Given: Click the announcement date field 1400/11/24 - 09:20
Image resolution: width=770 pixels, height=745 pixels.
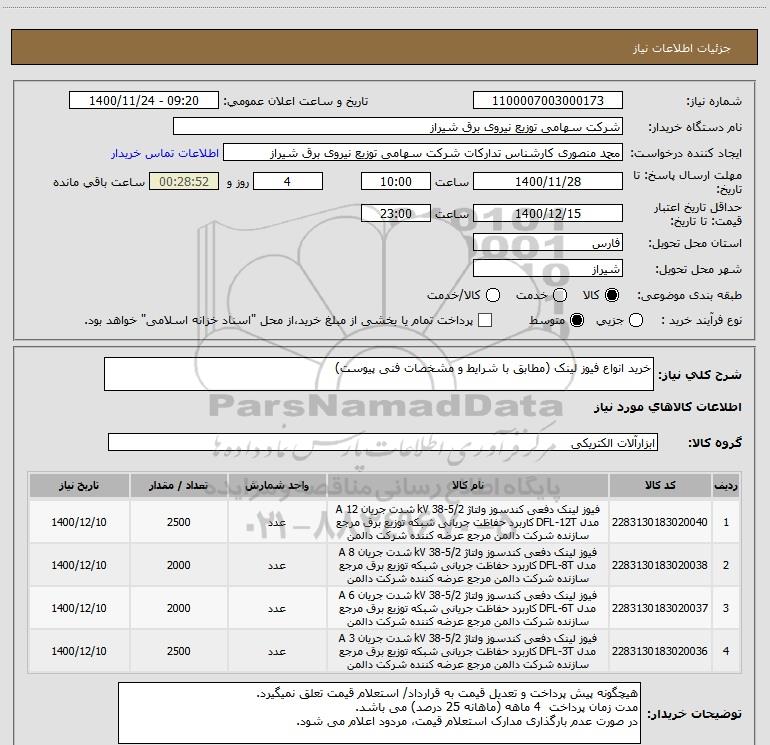Looking at the screenshot, I should click(x=144, y=101).
